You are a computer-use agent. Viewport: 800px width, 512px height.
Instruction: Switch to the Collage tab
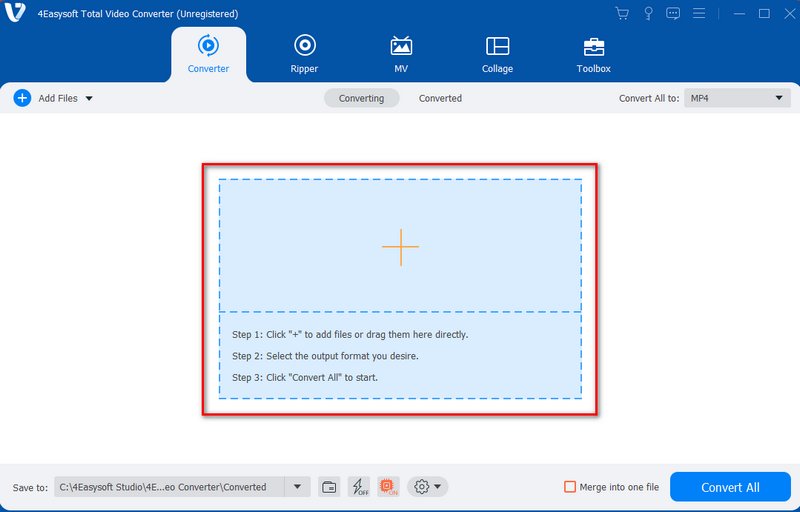coord(497,54)
